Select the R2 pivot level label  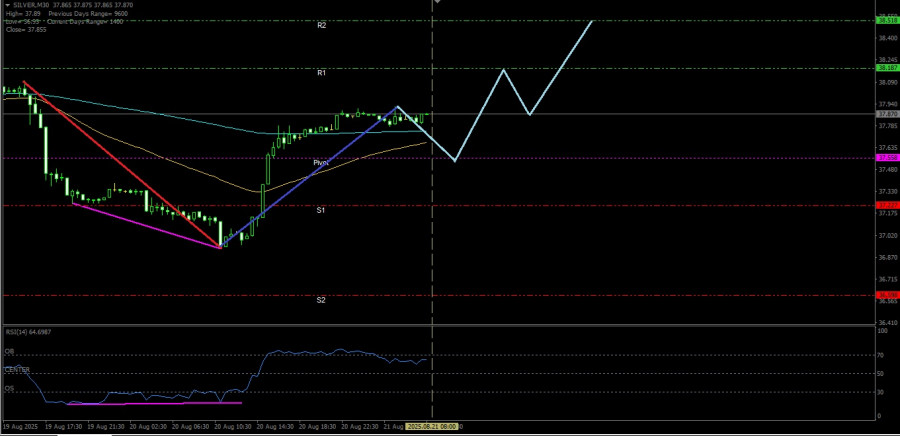(x=322, y=26)
